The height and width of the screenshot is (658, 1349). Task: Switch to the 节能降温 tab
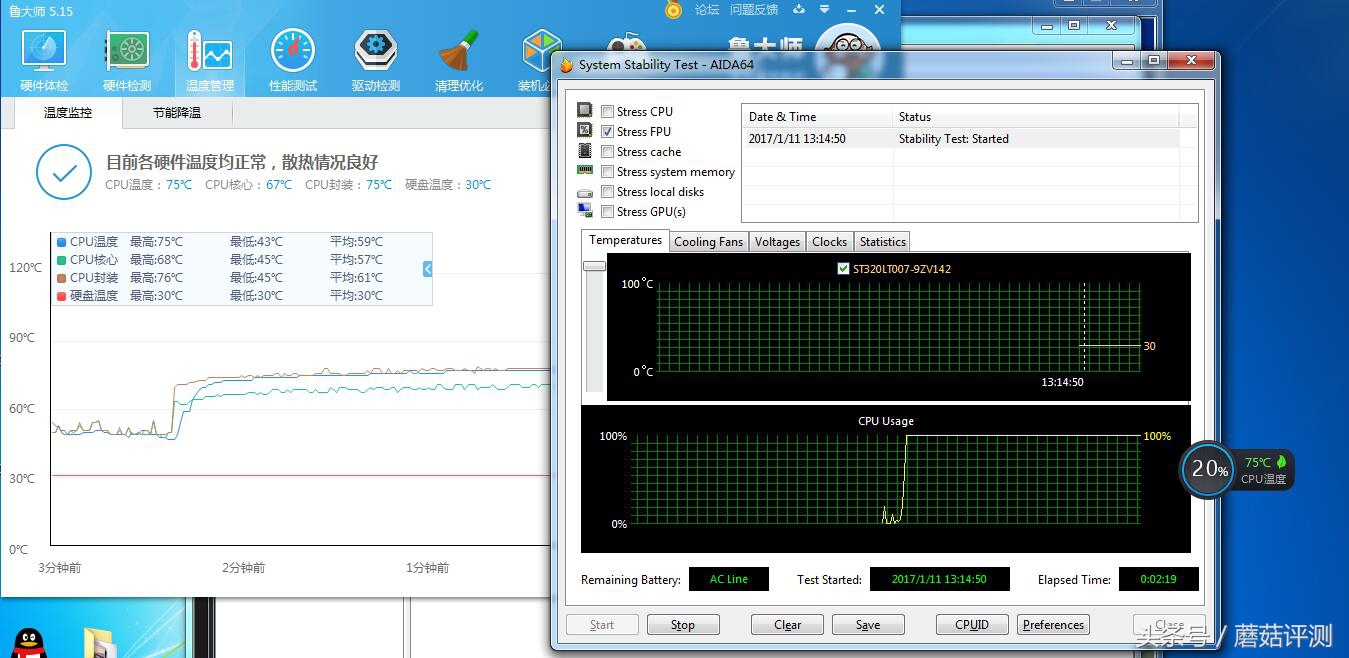pos(177,113)
